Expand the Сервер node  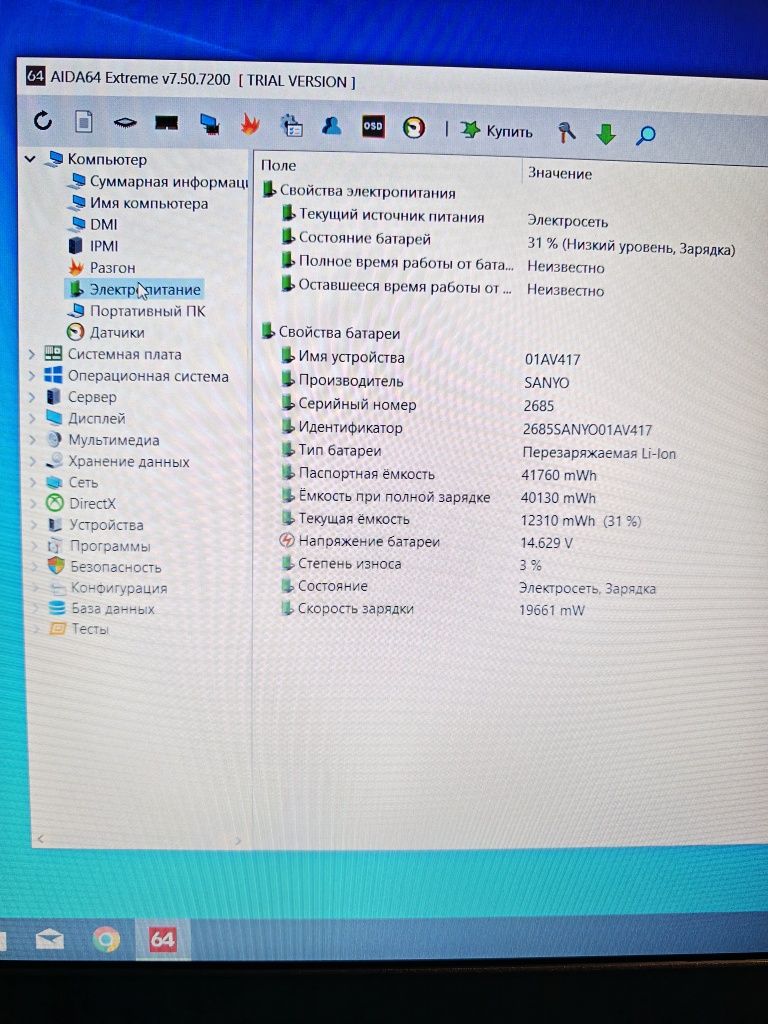click(x=32, y=397)
